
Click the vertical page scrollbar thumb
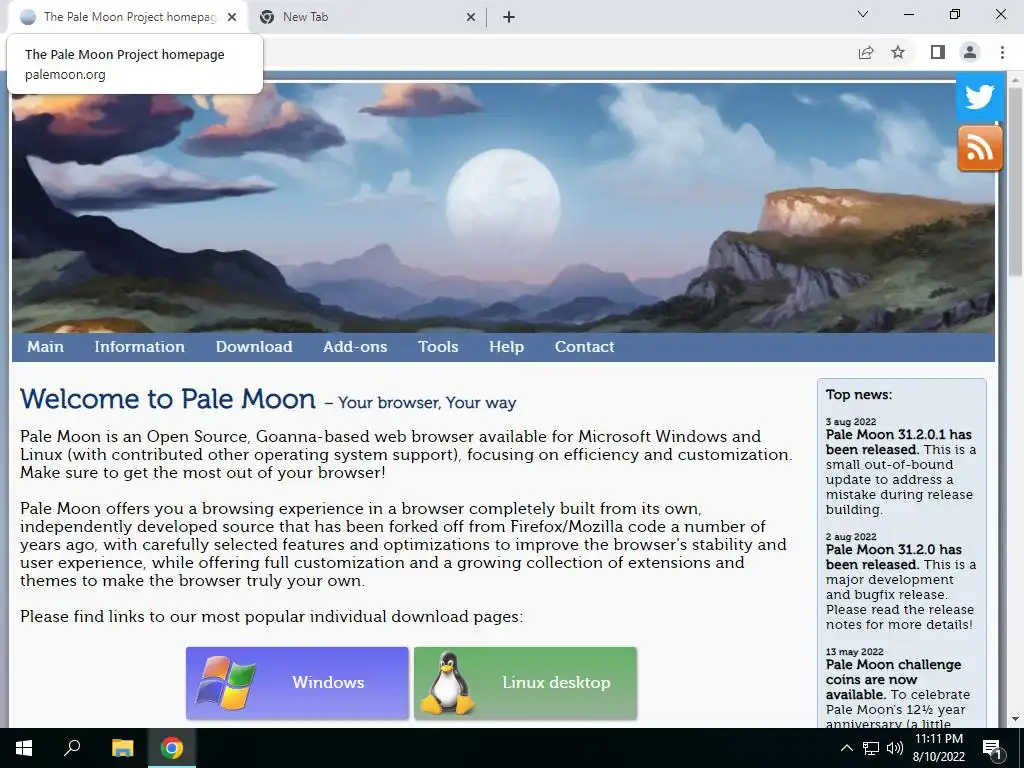coord(1015,182)
